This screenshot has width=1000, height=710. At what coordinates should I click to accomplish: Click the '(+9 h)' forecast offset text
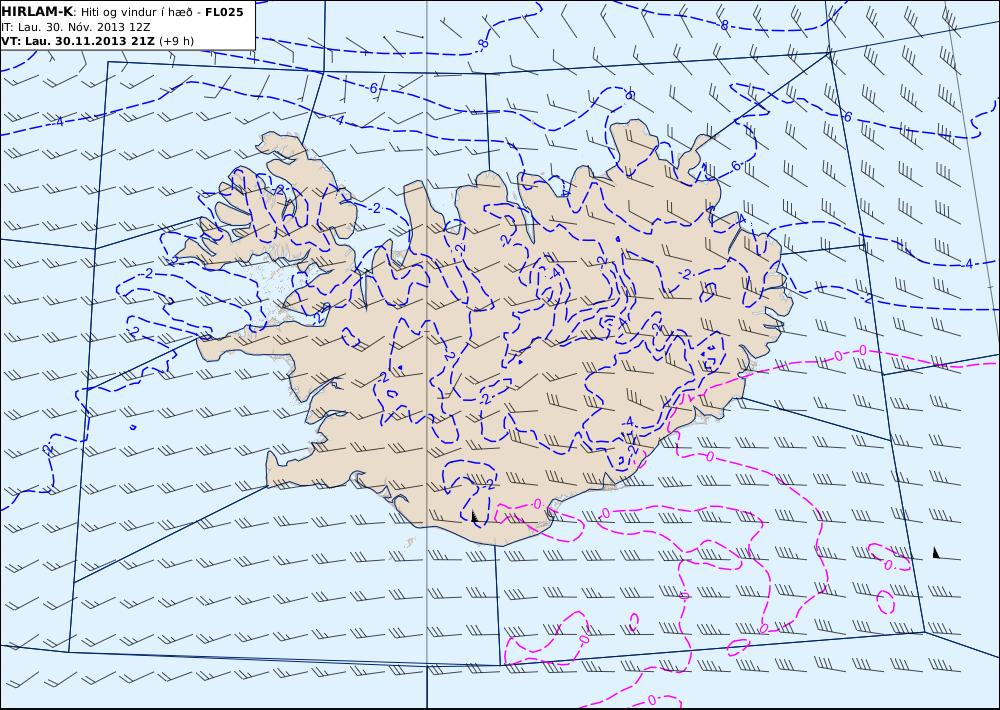(176, 41)
